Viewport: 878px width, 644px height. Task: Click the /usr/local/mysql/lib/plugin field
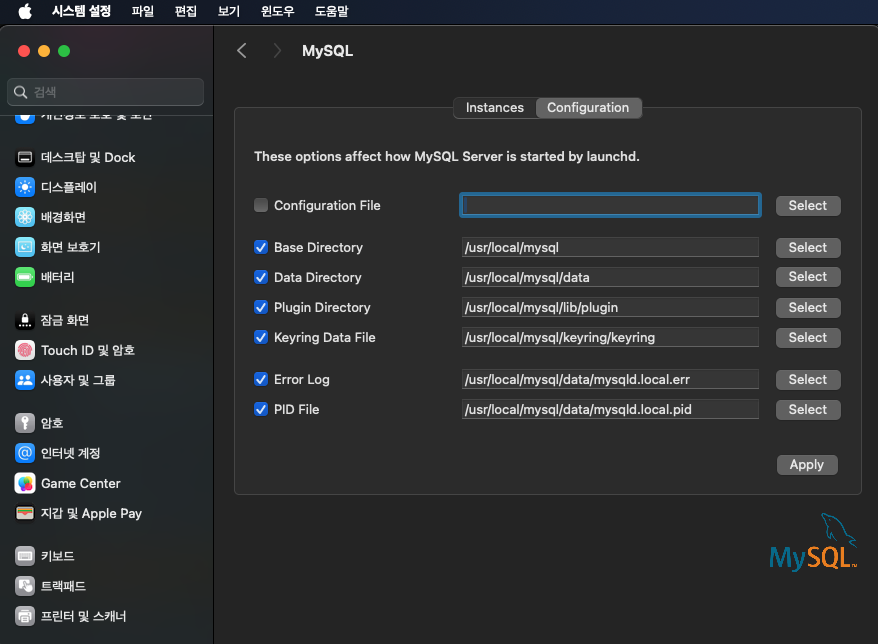coord(610,307)
